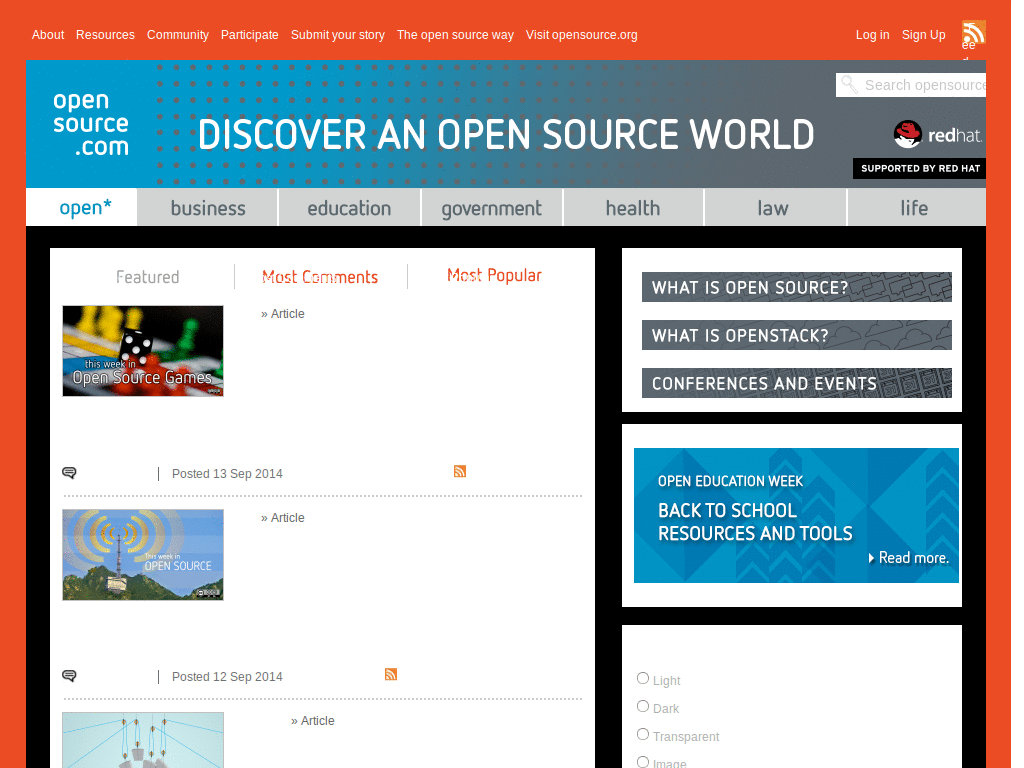Viewport: 1024px width, 768px height.
Task: Click the Sign Up link
Action: [923, 35]
